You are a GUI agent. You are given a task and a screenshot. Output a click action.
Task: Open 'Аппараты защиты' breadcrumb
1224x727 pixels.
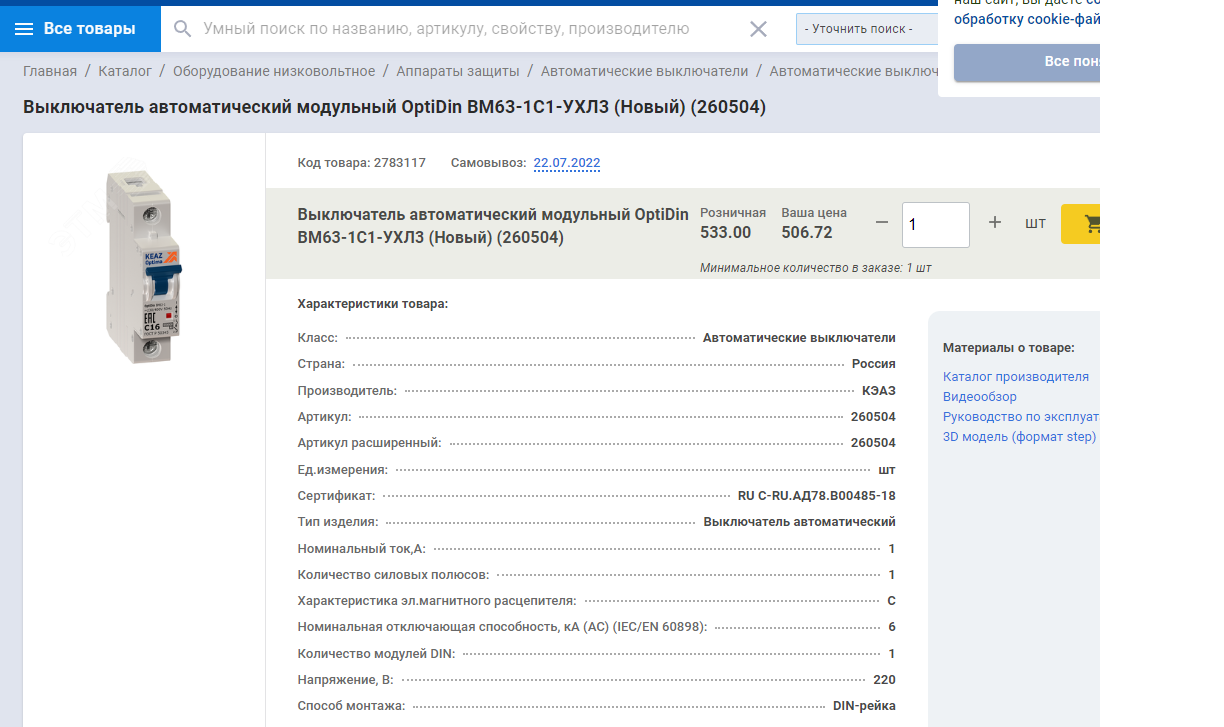pos(458,71)
